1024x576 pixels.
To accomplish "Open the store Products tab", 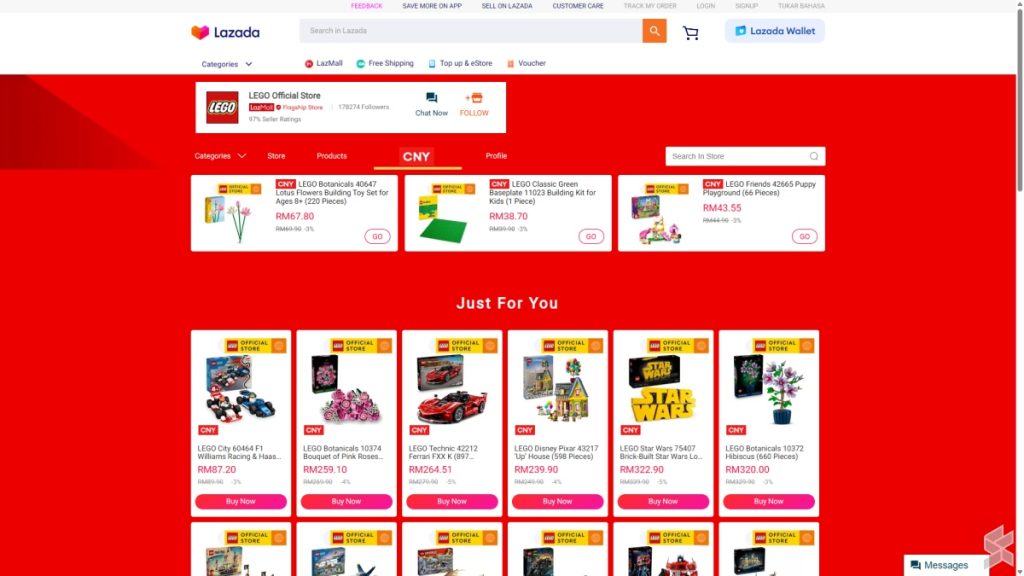I will [x=332, y=156].
